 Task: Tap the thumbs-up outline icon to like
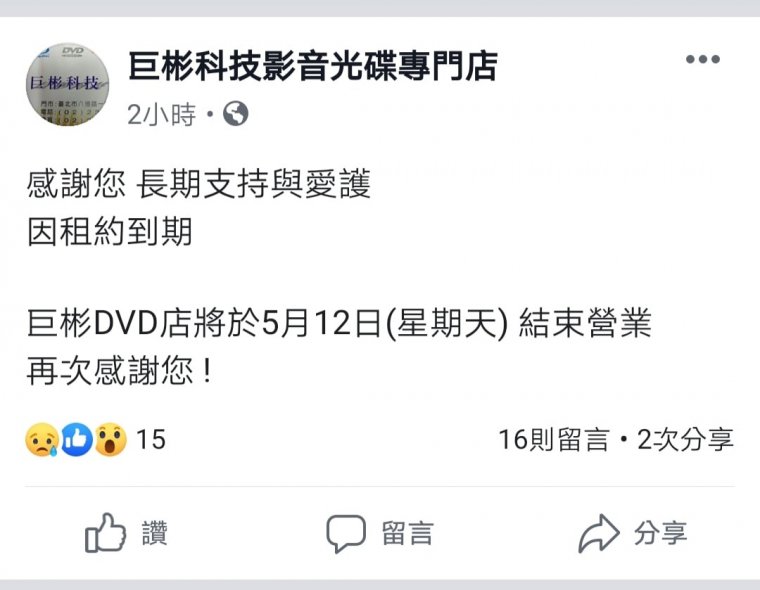[106, 533]
